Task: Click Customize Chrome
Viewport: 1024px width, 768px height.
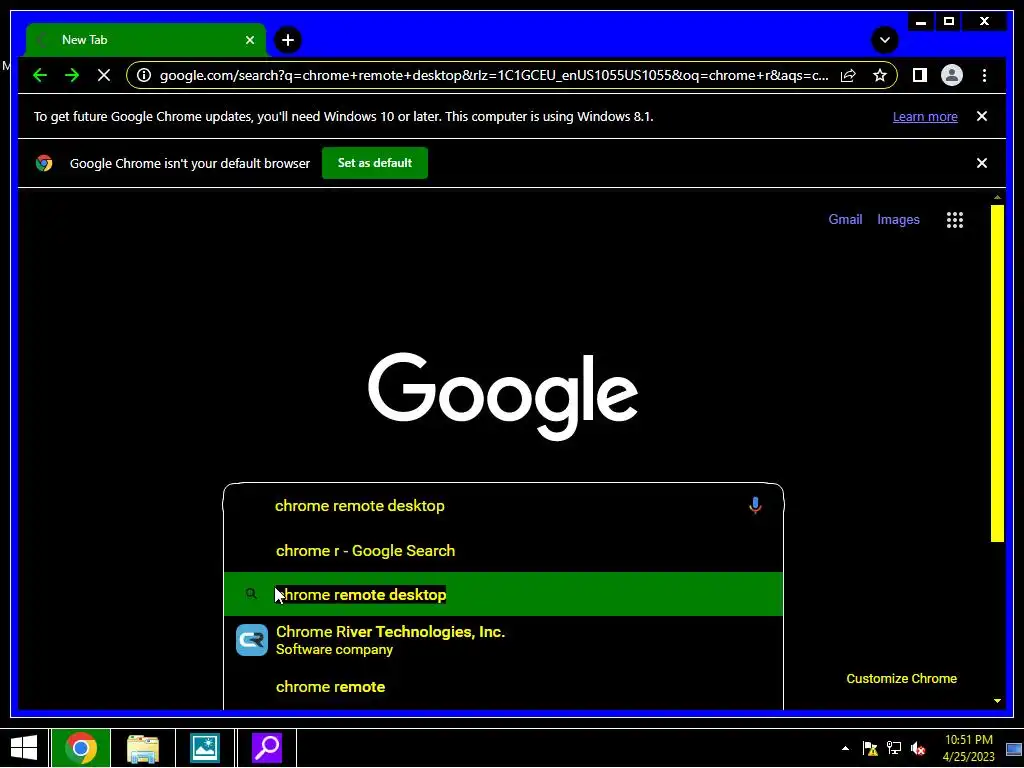Action: click(x=901, y=679)
